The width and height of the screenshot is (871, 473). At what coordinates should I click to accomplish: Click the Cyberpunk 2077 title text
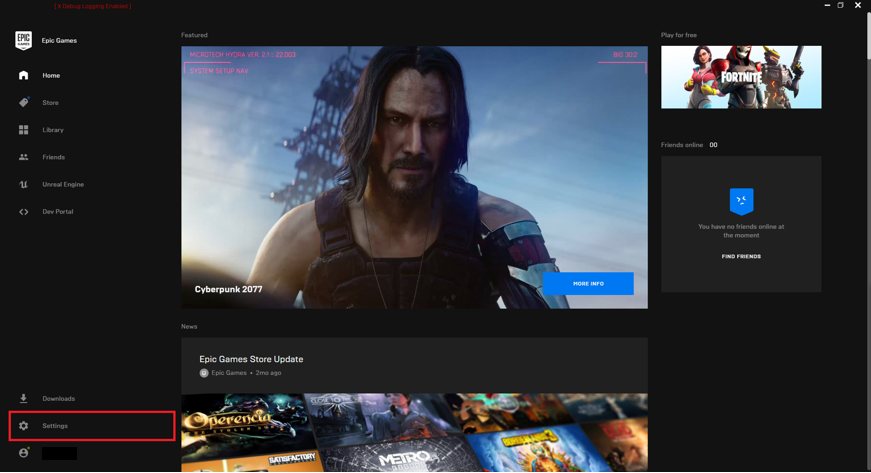(x=228, y=289)
